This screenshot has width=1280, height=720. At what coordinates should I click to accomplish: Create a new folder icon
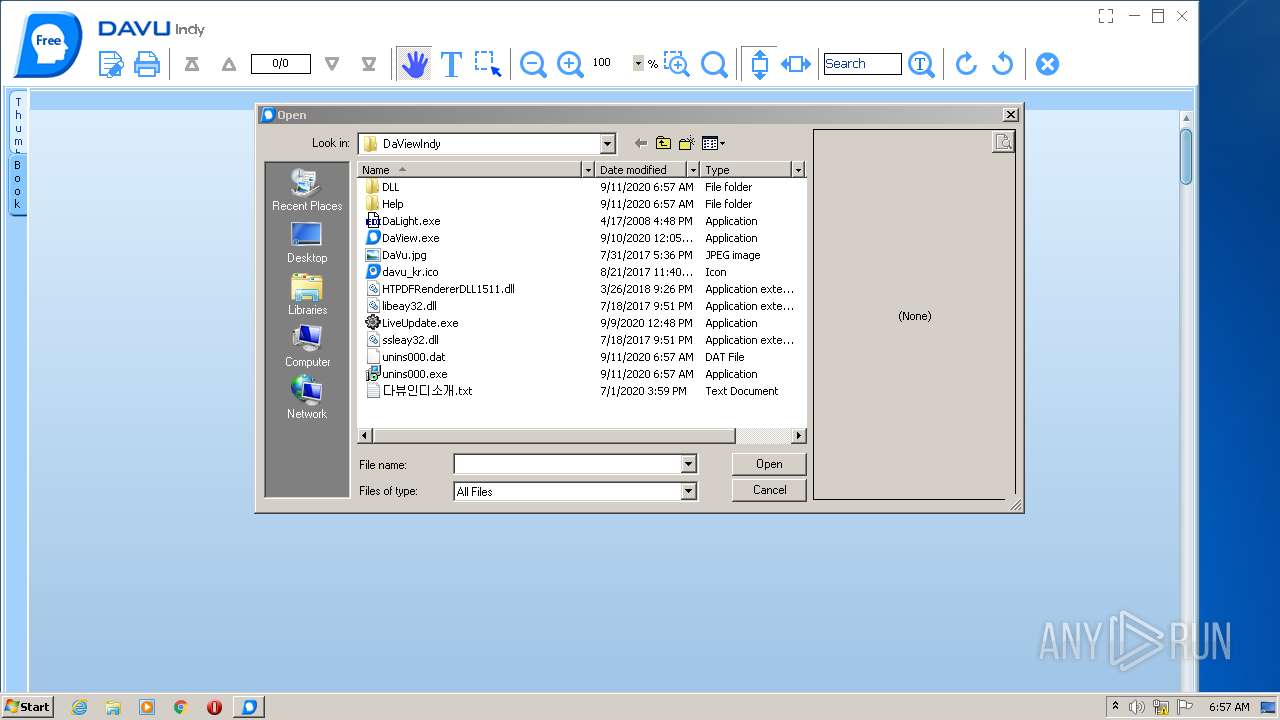686,143
